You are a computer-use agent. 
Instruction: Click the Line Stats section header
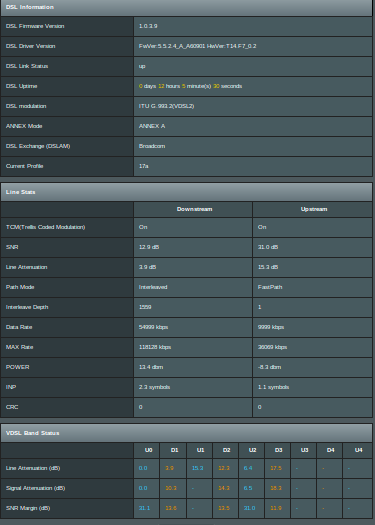186,192
